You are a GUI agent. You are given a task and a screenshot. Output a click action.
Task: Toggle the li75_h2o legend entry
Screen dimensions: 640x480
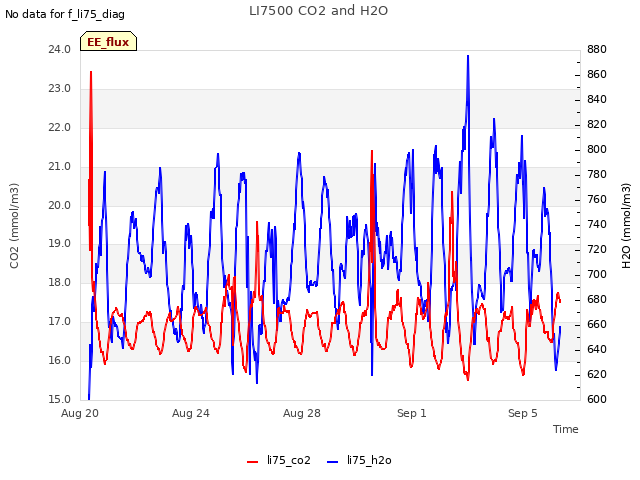[x=359, y=460]
